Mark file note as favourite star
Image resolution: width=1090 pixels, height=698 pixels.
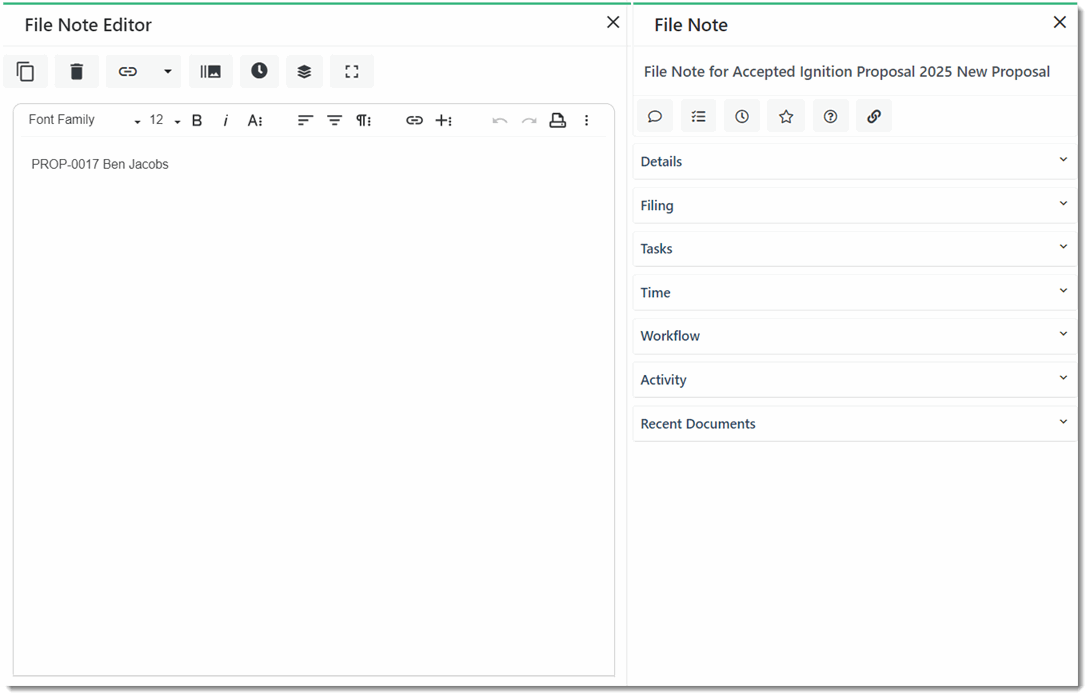(786, 116)
